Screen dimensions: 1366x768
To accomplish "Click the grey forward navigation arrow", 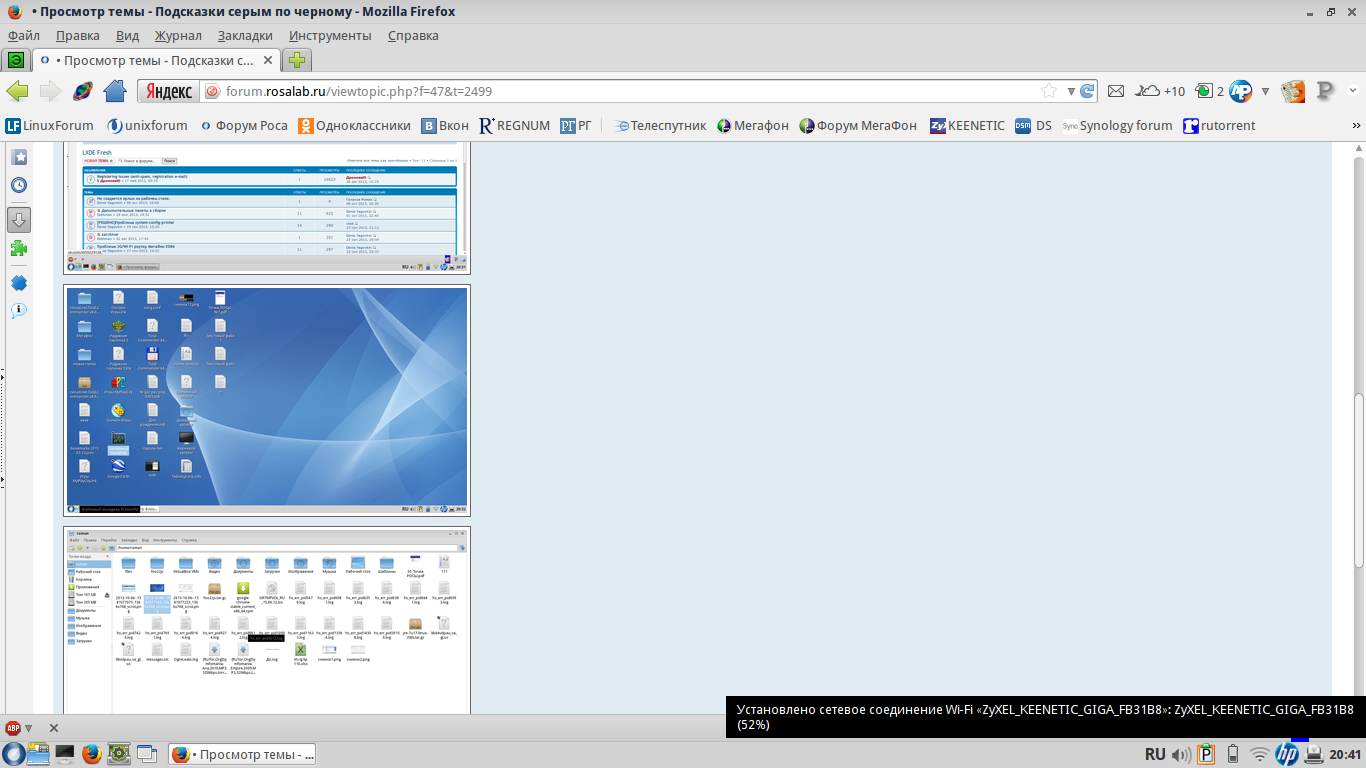I will coord(50,91).
